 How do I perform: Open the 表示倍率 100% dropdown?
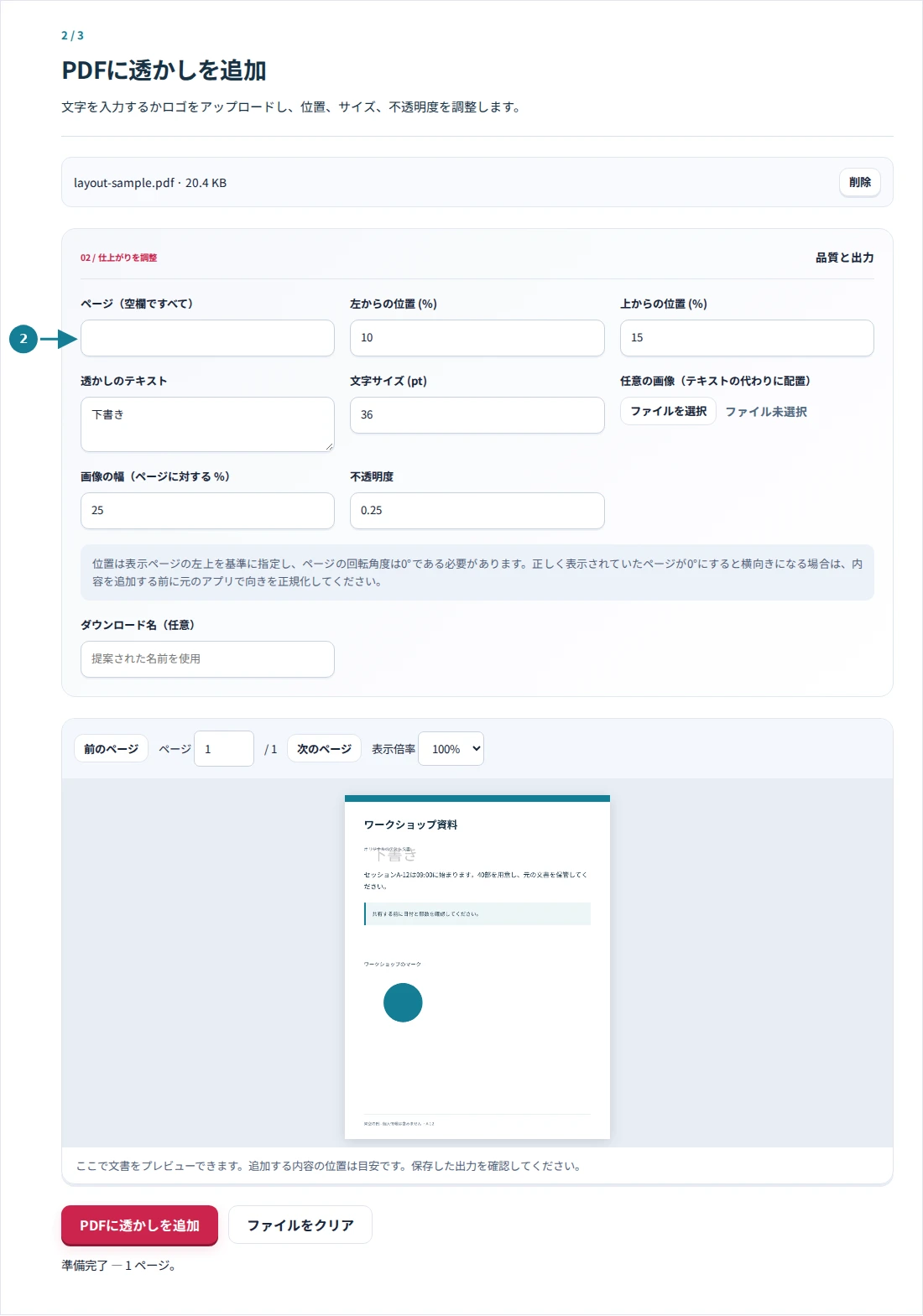451,749
